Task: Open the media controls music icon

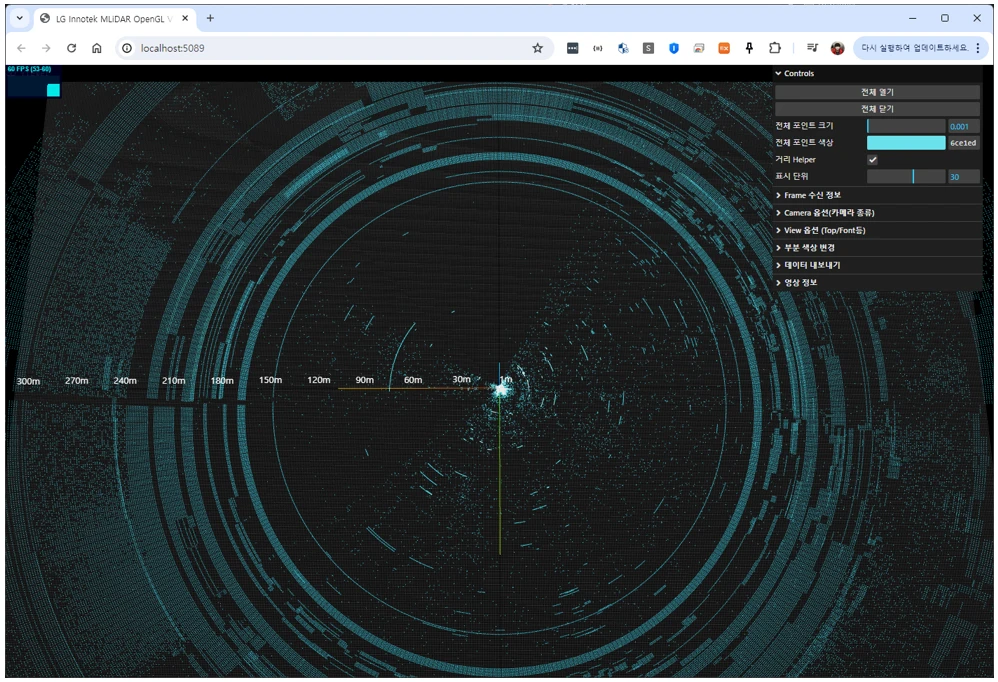Action: (x=812, y=48)
